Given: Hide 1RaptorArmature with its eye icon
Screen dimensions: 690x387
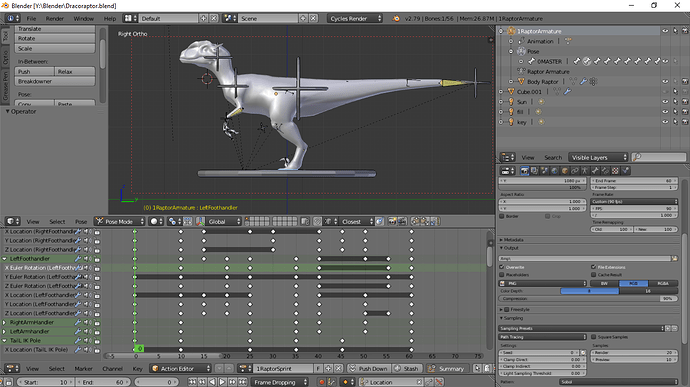Looking at the screenshot, I should pyautogui.click(x=665, y=31).
